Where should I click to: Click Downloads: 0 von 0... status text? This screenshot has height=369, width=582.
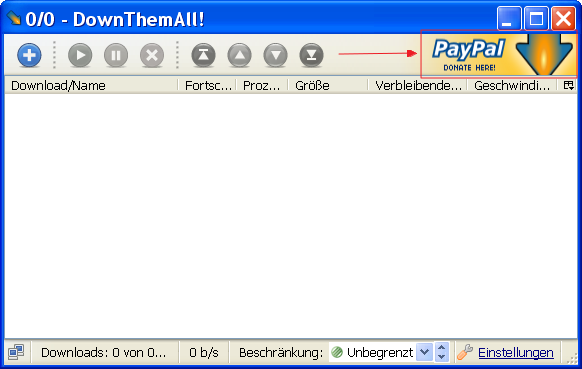(x=104, y=352)
